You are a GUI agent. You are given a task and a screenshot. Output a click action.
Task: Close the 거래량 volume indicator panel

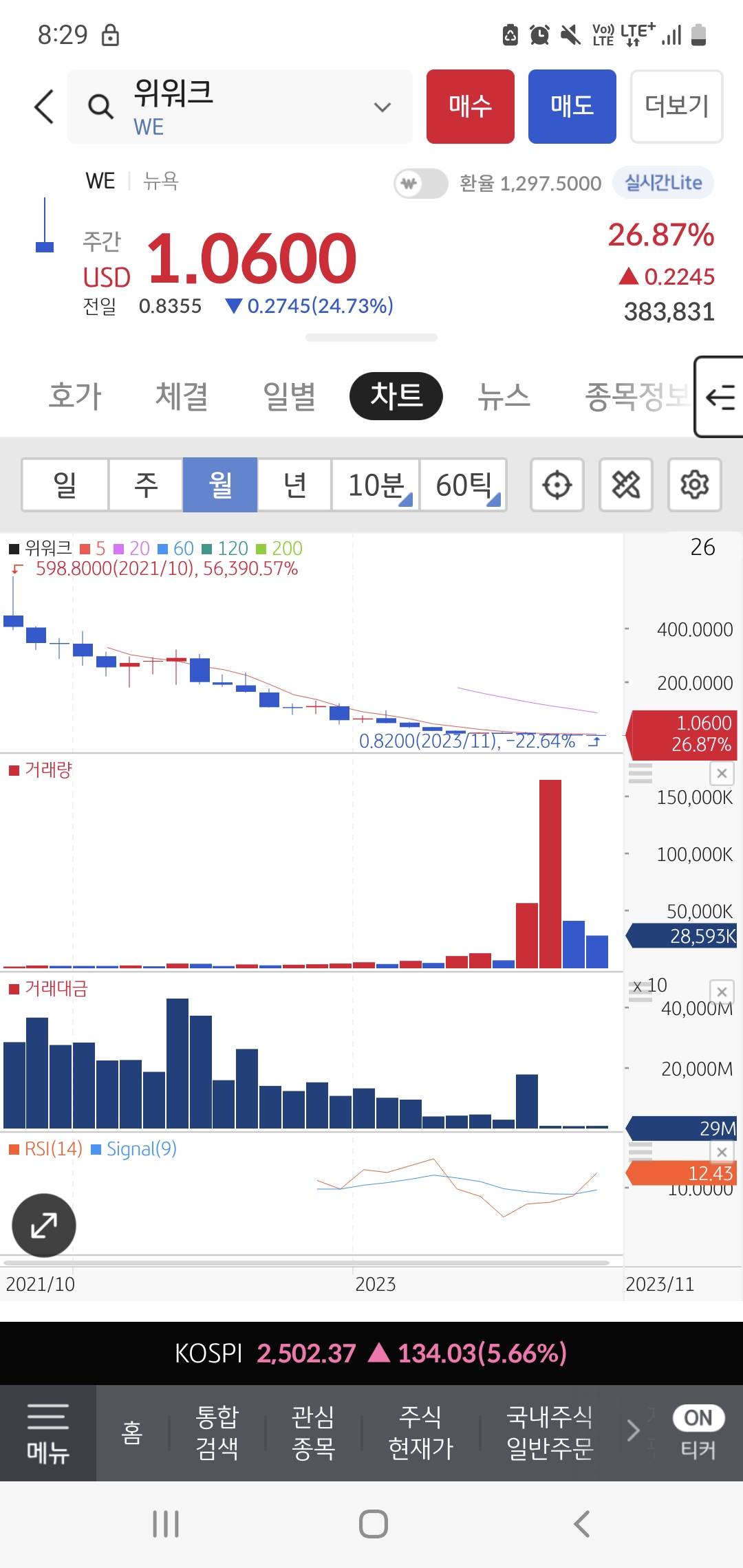[x=722, y=774]
